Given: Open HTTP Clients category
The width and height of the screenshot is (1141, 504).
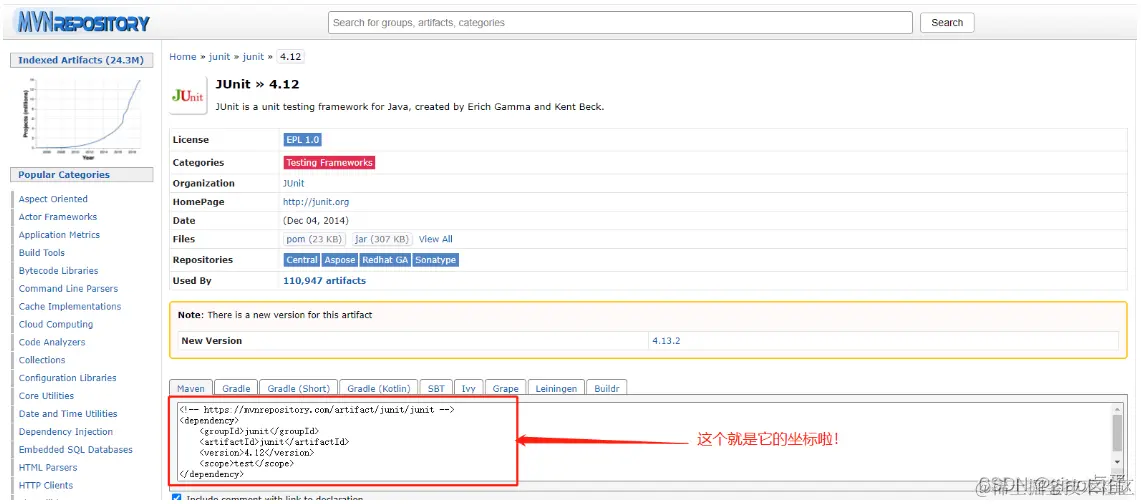Looking at the screenshot, I should 46,485.
